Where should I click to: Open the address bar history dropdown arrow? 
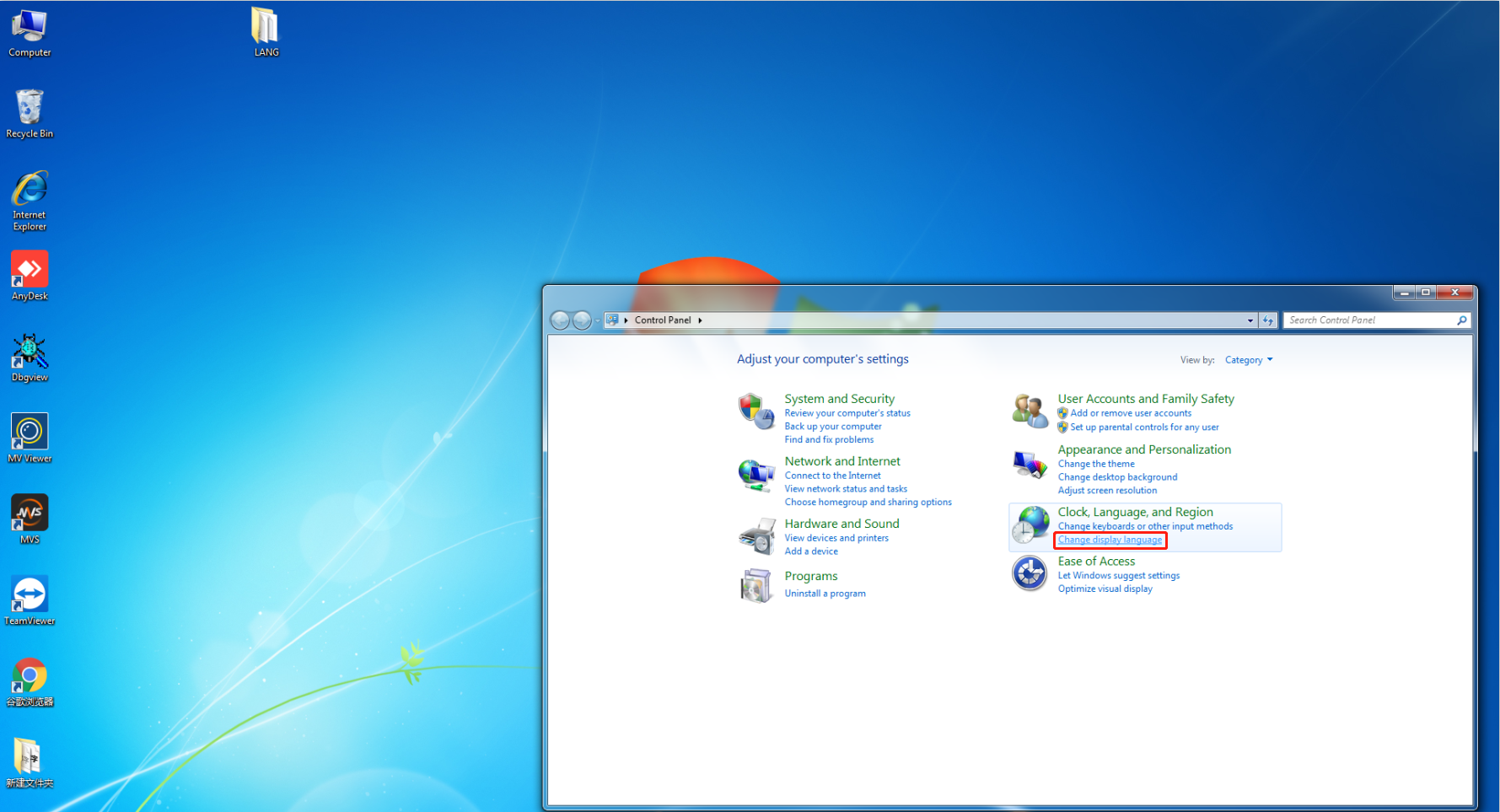[x=1250, y=320]
